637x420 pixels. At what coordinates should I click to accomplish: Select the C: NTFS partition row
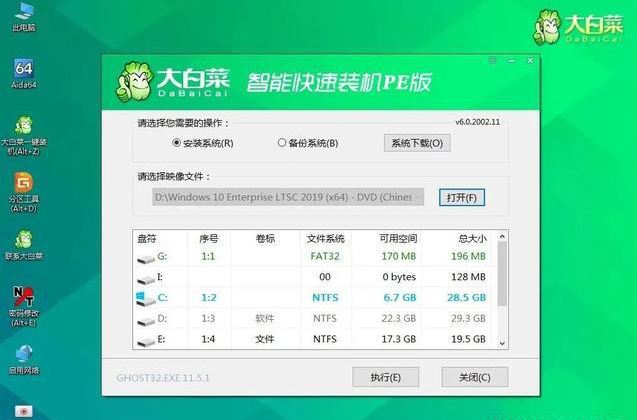click(x=320, y=297)
